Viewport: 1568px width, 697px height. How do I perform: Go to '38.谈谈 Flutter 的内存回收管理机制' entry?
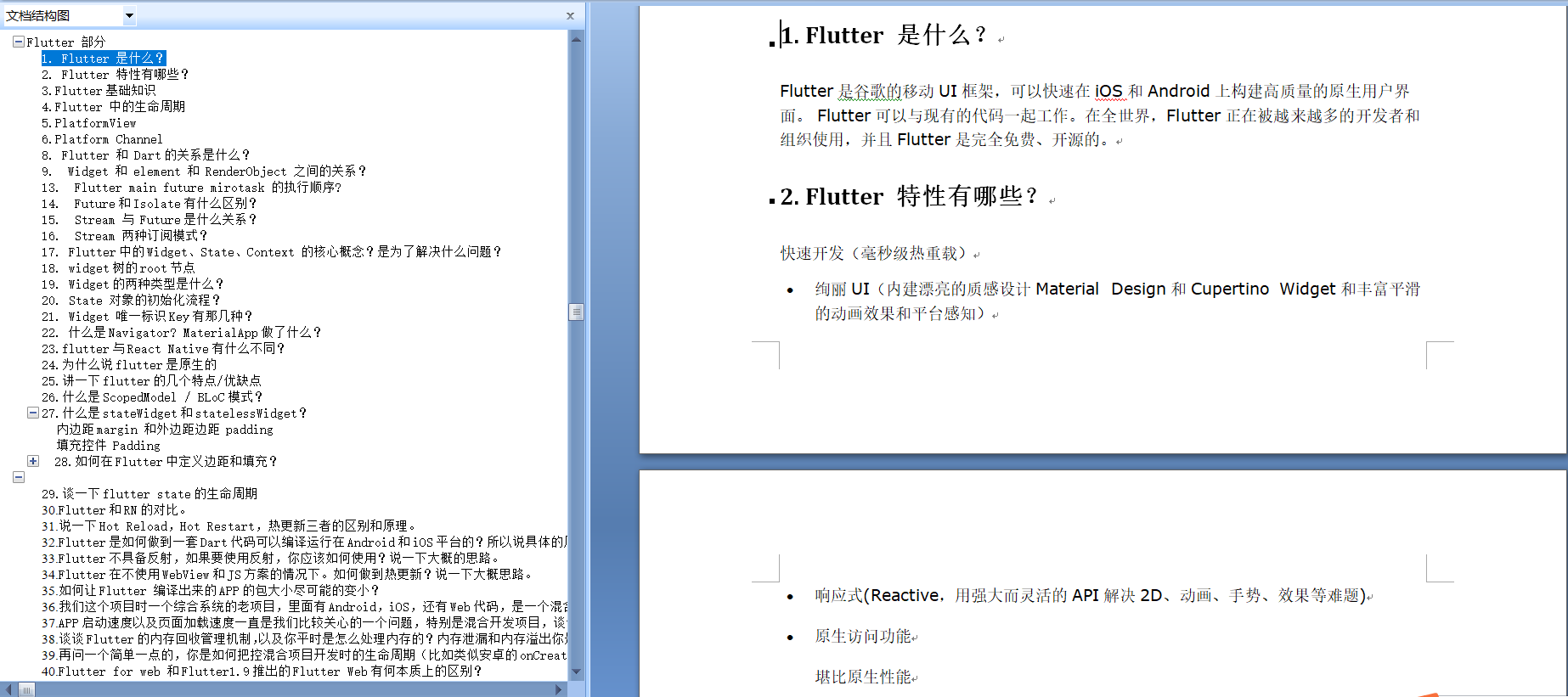tap(304, 638)
